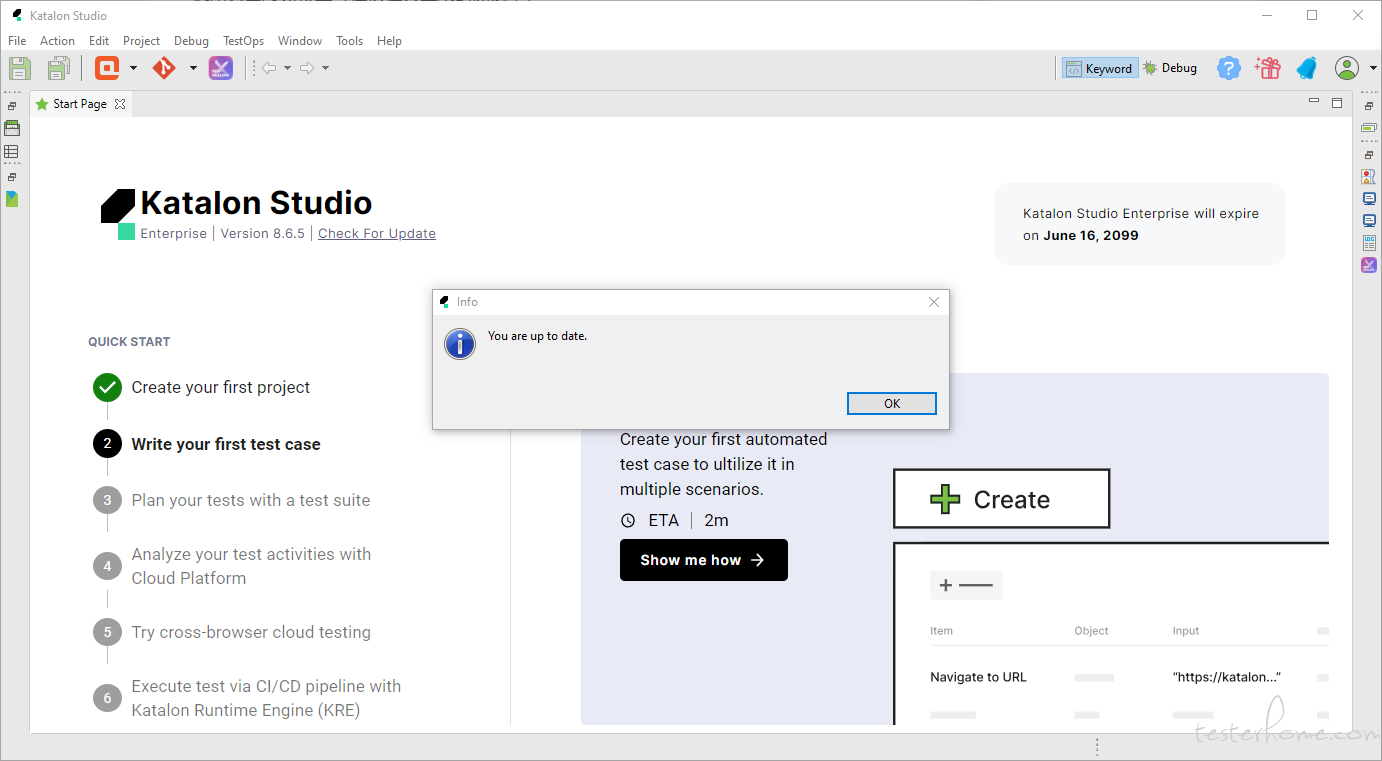Click the green Katalon icon in left sidebar
Screen dimensions: 1382x761
[12, 199]
